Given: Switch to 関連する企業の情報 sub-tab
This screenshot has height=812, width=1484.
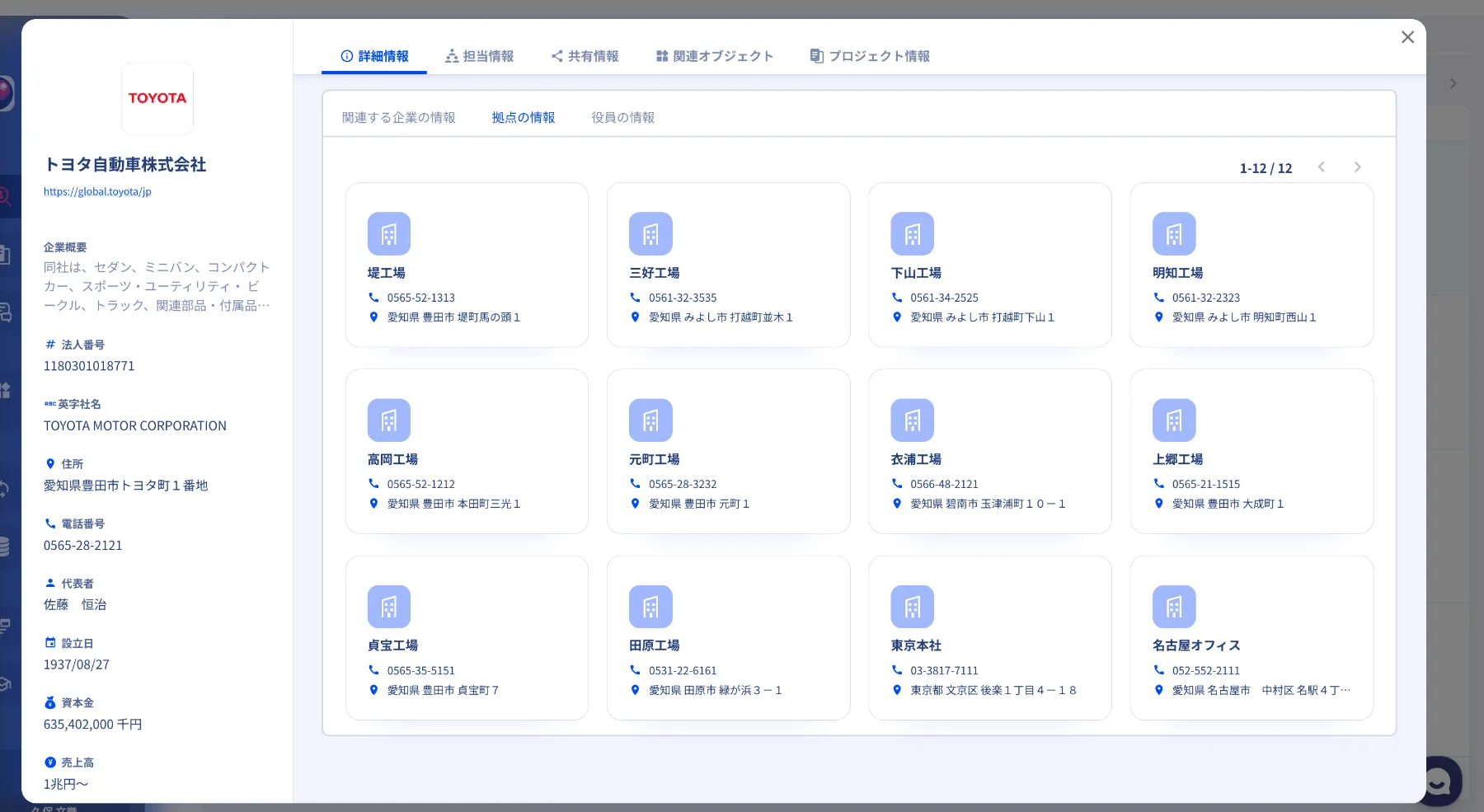Looking at the screenshot, I should [398, 118].
